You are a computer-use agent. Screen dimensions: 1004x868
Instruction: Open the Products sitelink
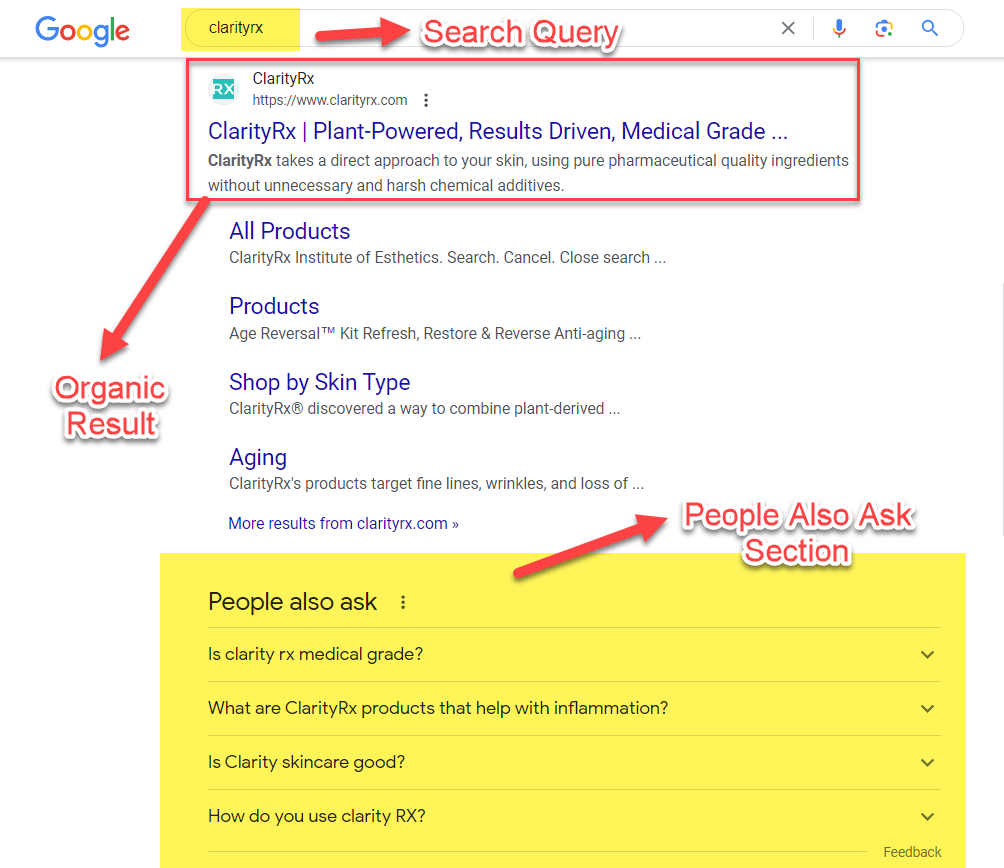pos(274,307)
